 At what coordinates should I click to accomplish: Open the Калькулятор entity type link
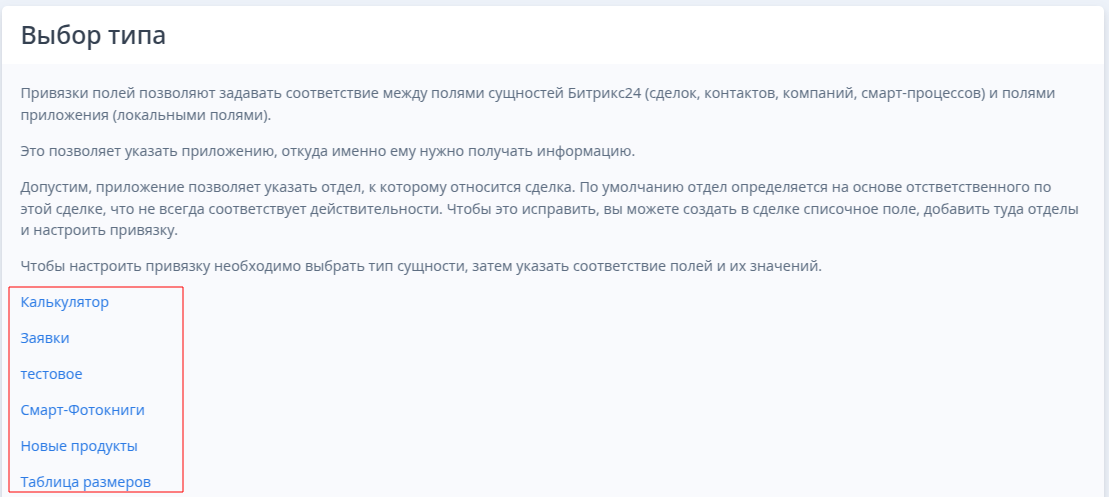tap(64, 303)
